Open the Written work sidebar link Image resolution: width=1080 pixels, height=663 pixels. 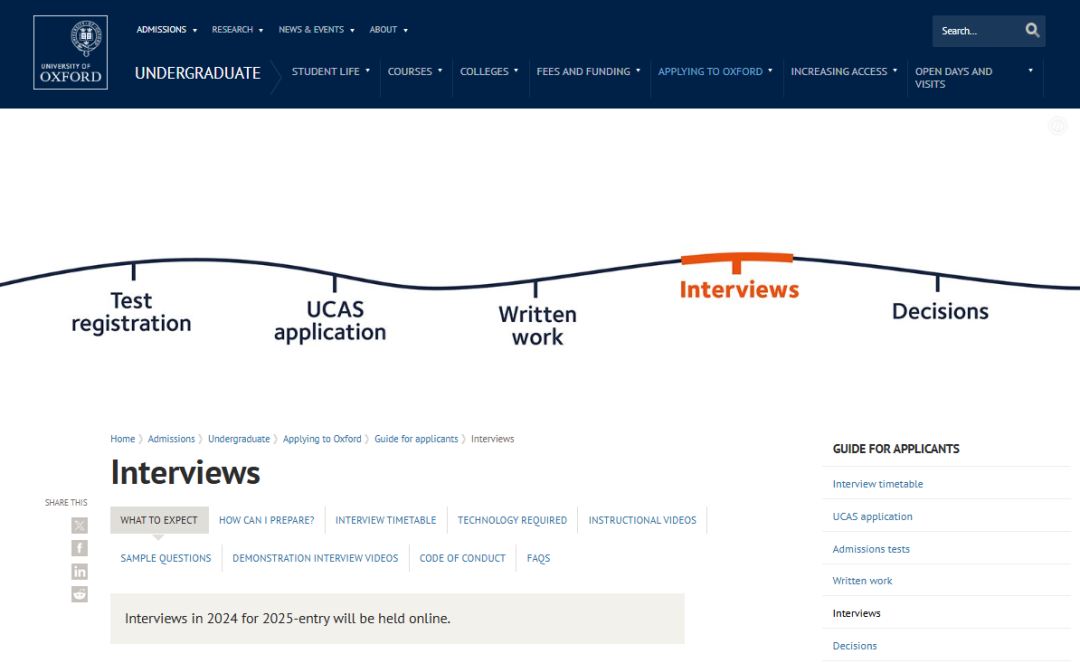[862, 581]
